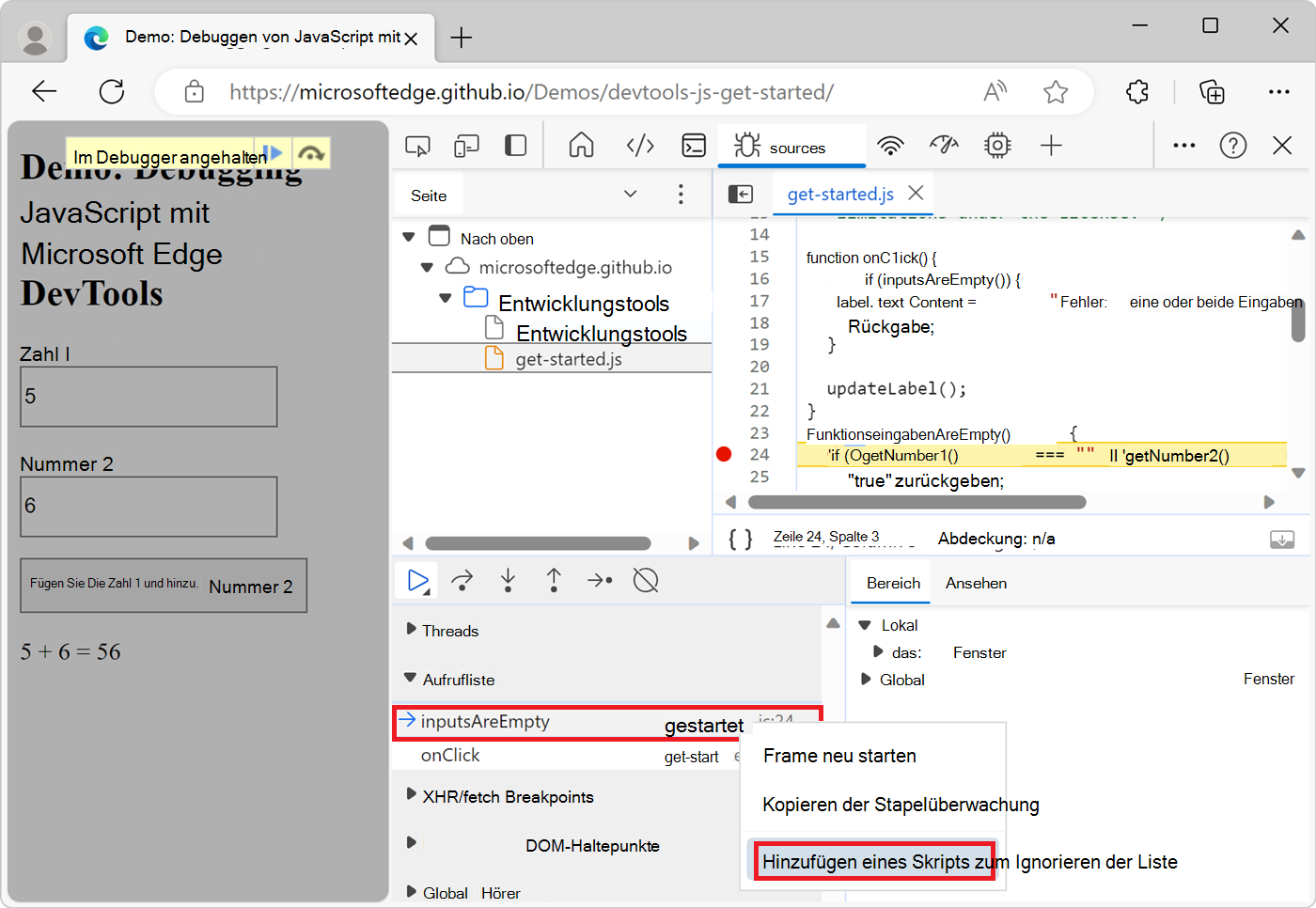Click the Zahl 1 input field
This screenshot has width=1316, height=908.
click(149, 397)
